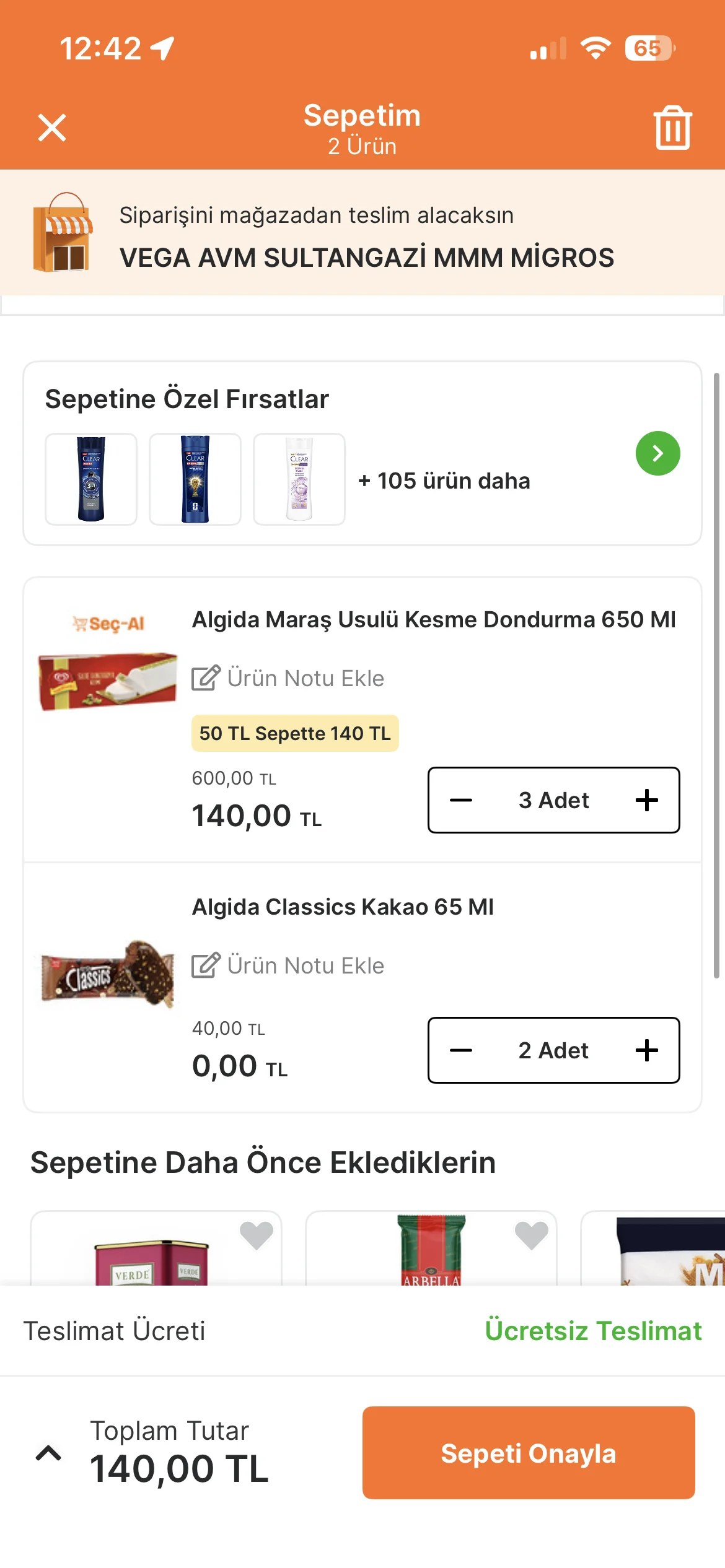This screenshot has width=725, height=1568.
Task: Close the Sepetim cart screen
Action: (x=52, y=128)
